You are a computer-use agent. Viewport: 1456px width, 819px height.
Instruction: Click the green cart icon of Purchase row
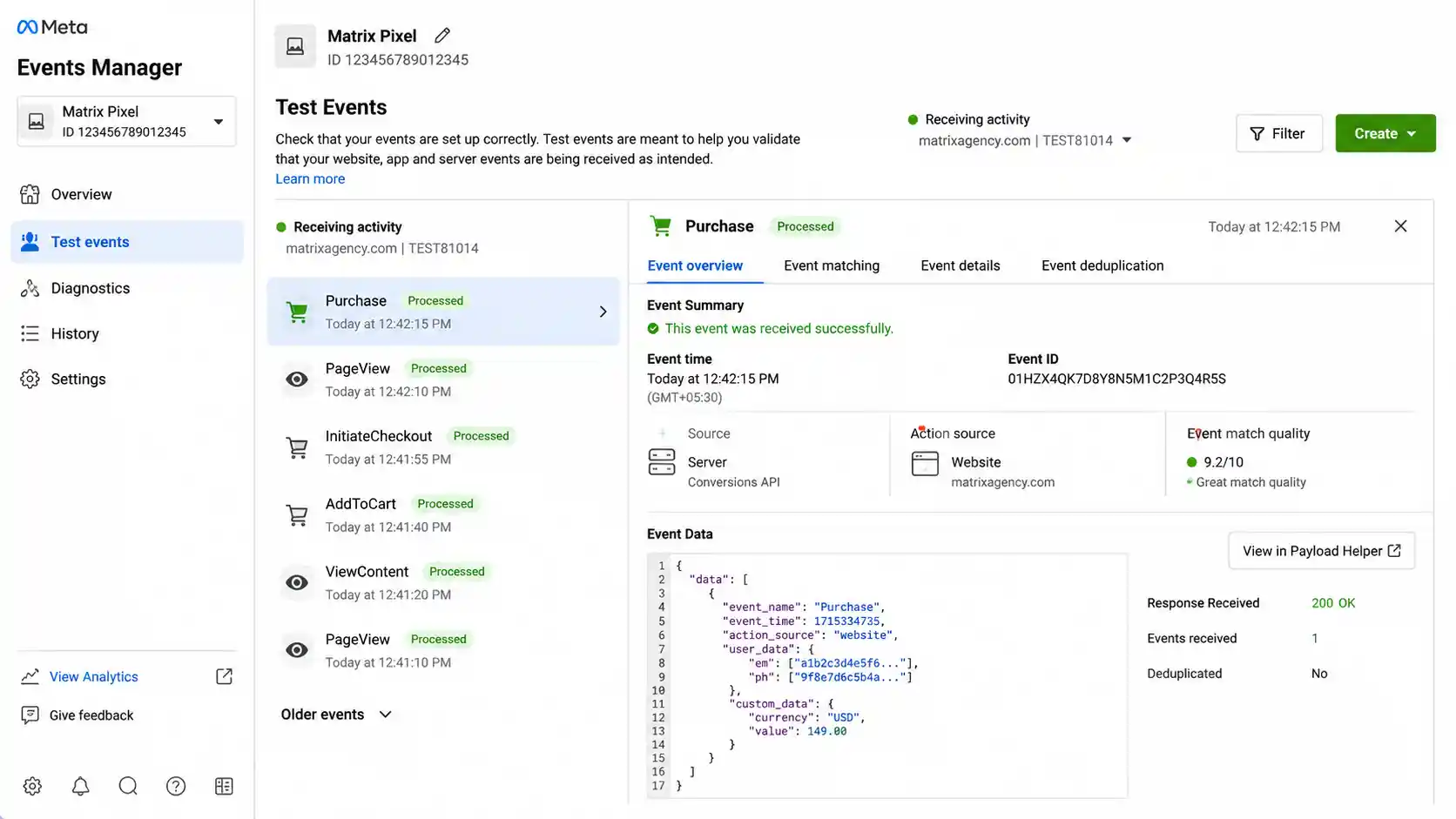(297, 312)
